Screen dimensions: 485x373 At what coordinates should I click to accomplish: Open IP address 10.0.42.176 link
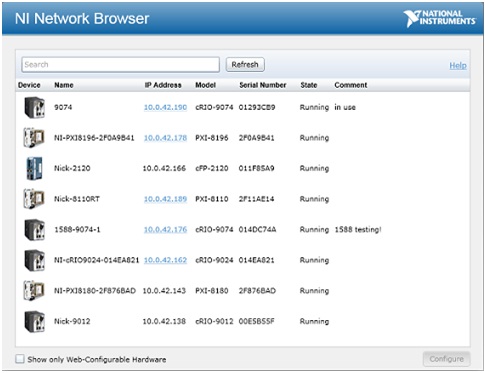165,229
